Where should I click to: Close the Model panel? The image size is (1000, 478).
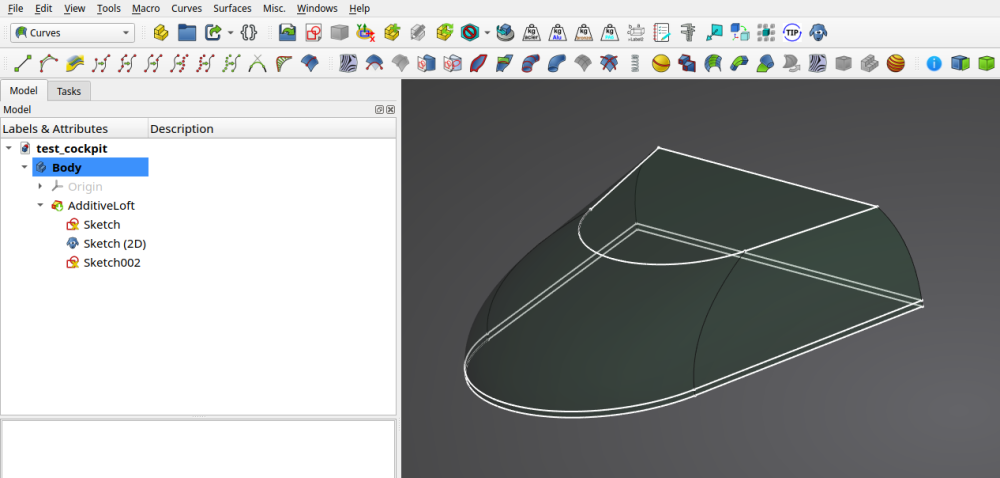point(390,109)
